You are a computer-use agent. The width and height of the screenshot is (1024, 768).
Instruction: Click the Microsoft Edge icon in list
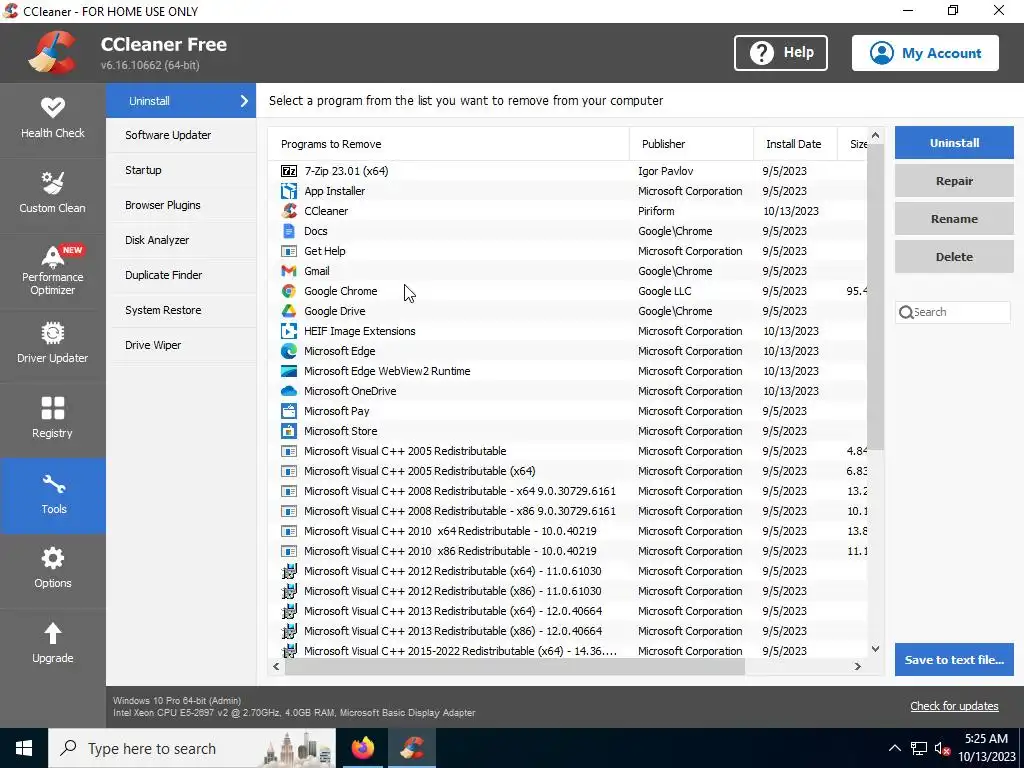coord(289,351)
